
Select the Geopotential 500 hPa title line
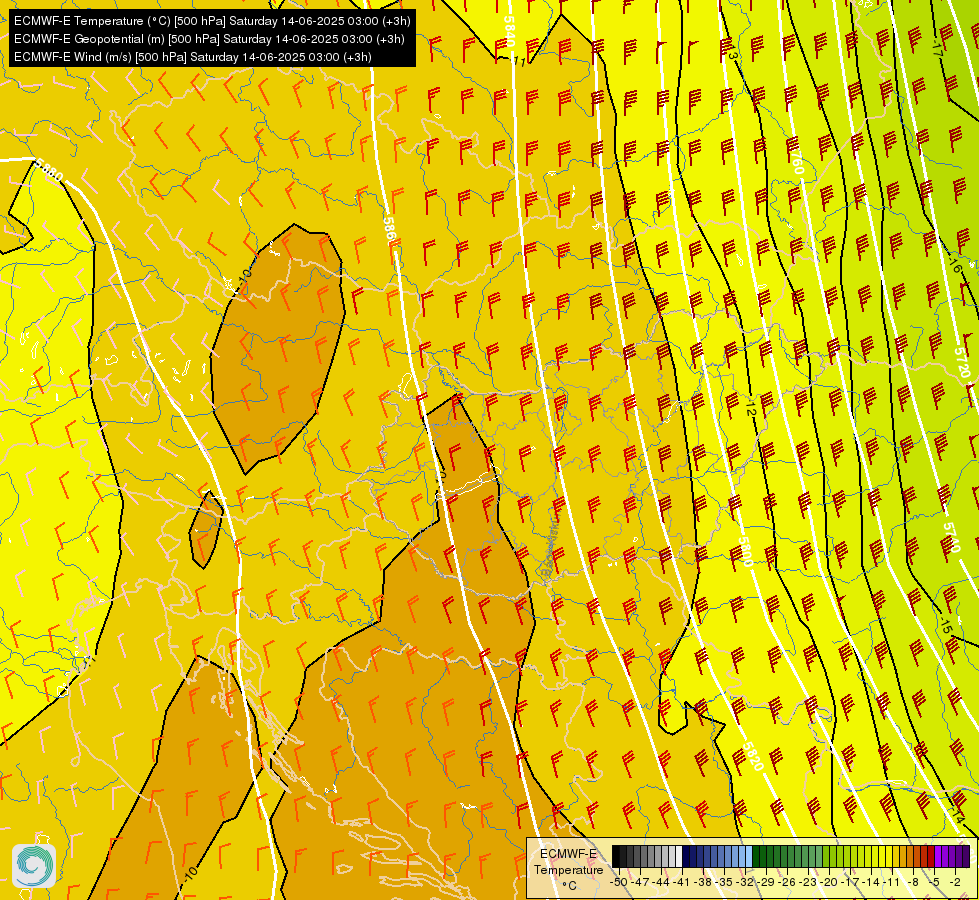209,39
